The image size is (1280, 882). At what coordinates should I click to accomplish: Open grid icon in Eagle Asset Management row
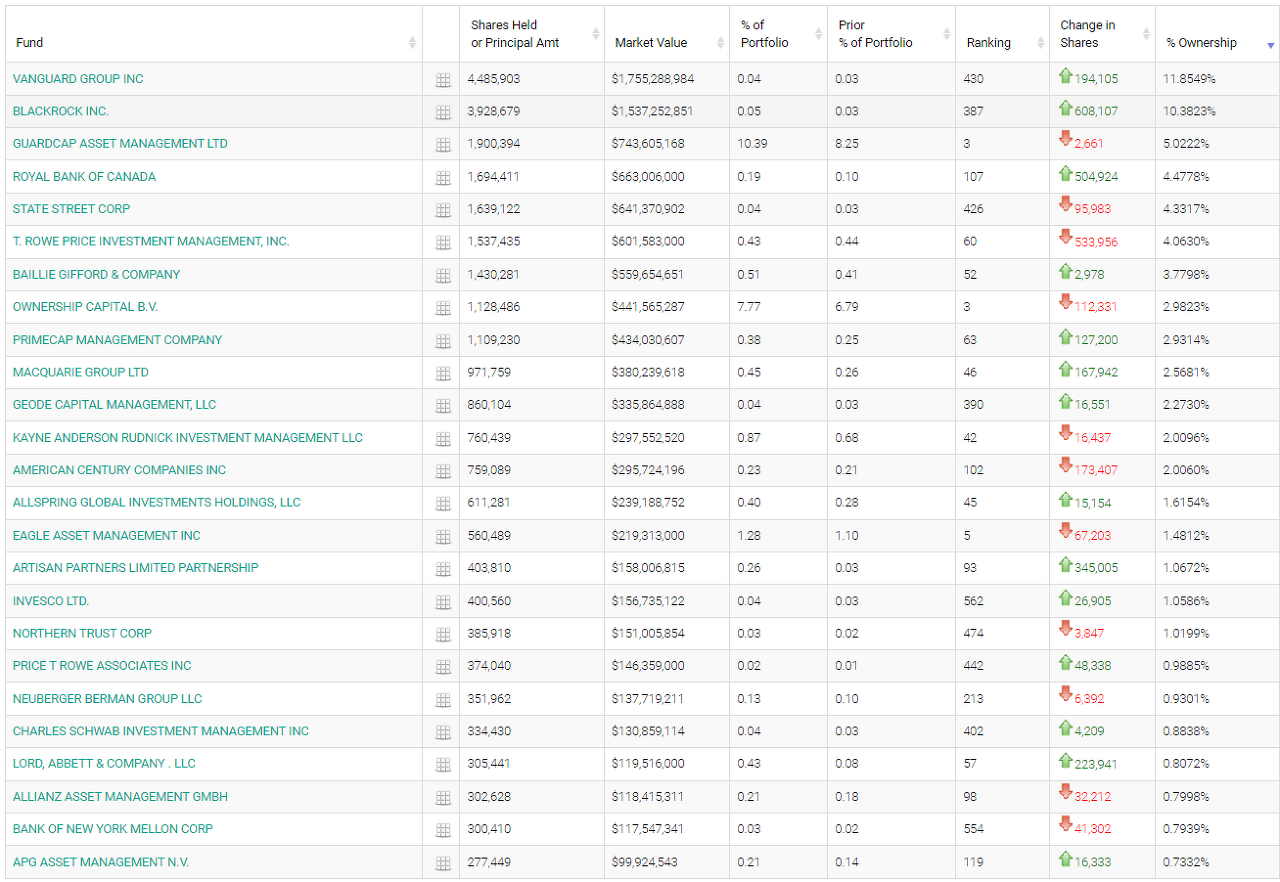(443, 537)
